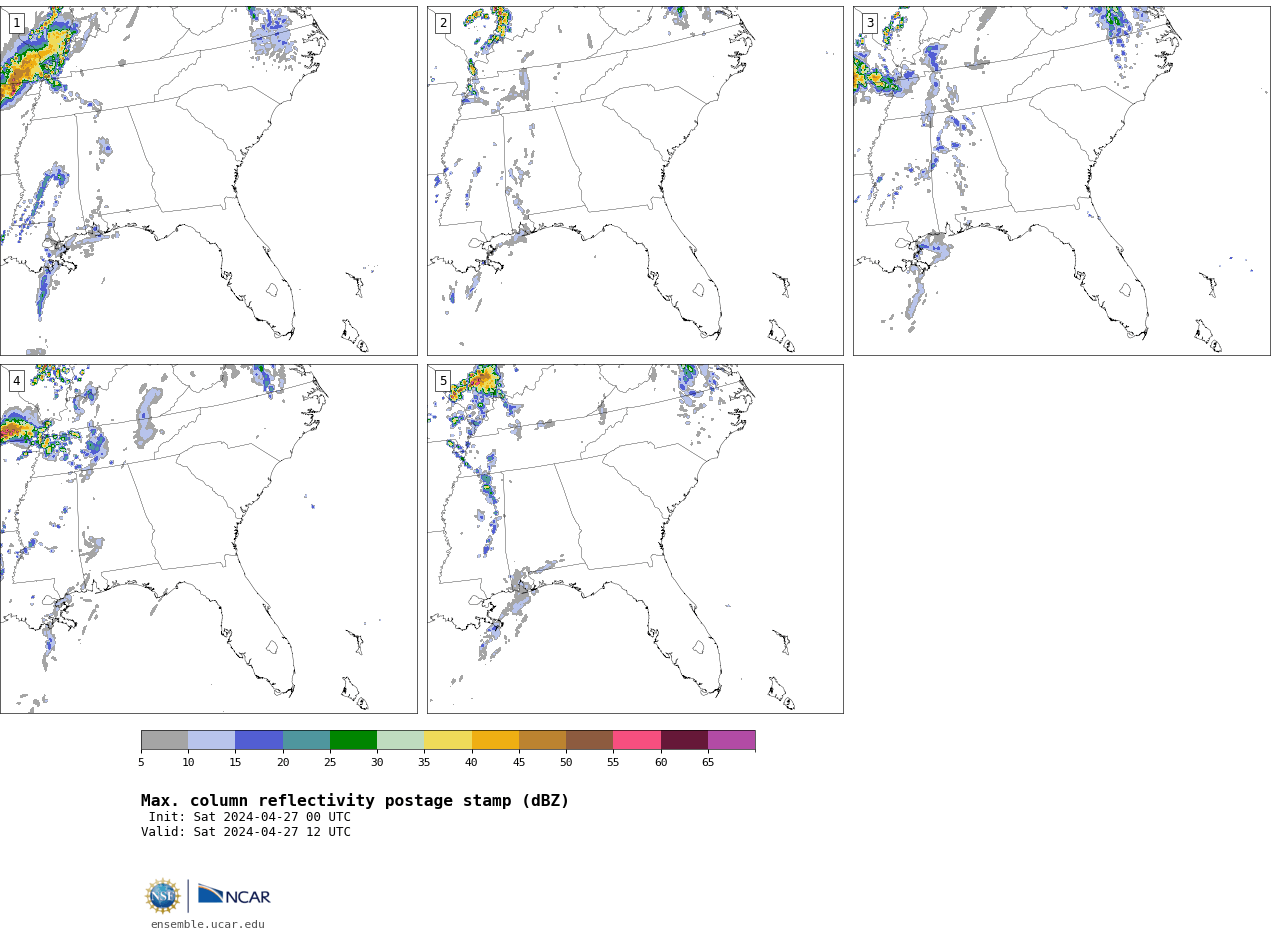1280x936 pixels.
Task: Click the NCAR logo
Action: 234,895
